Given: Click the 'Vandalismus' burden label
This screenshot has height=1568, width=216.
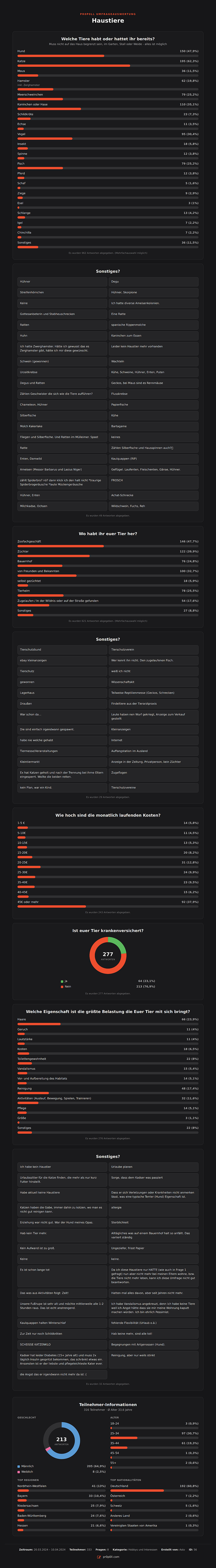Looking at the screenshot, I should tap(26, 1069).
